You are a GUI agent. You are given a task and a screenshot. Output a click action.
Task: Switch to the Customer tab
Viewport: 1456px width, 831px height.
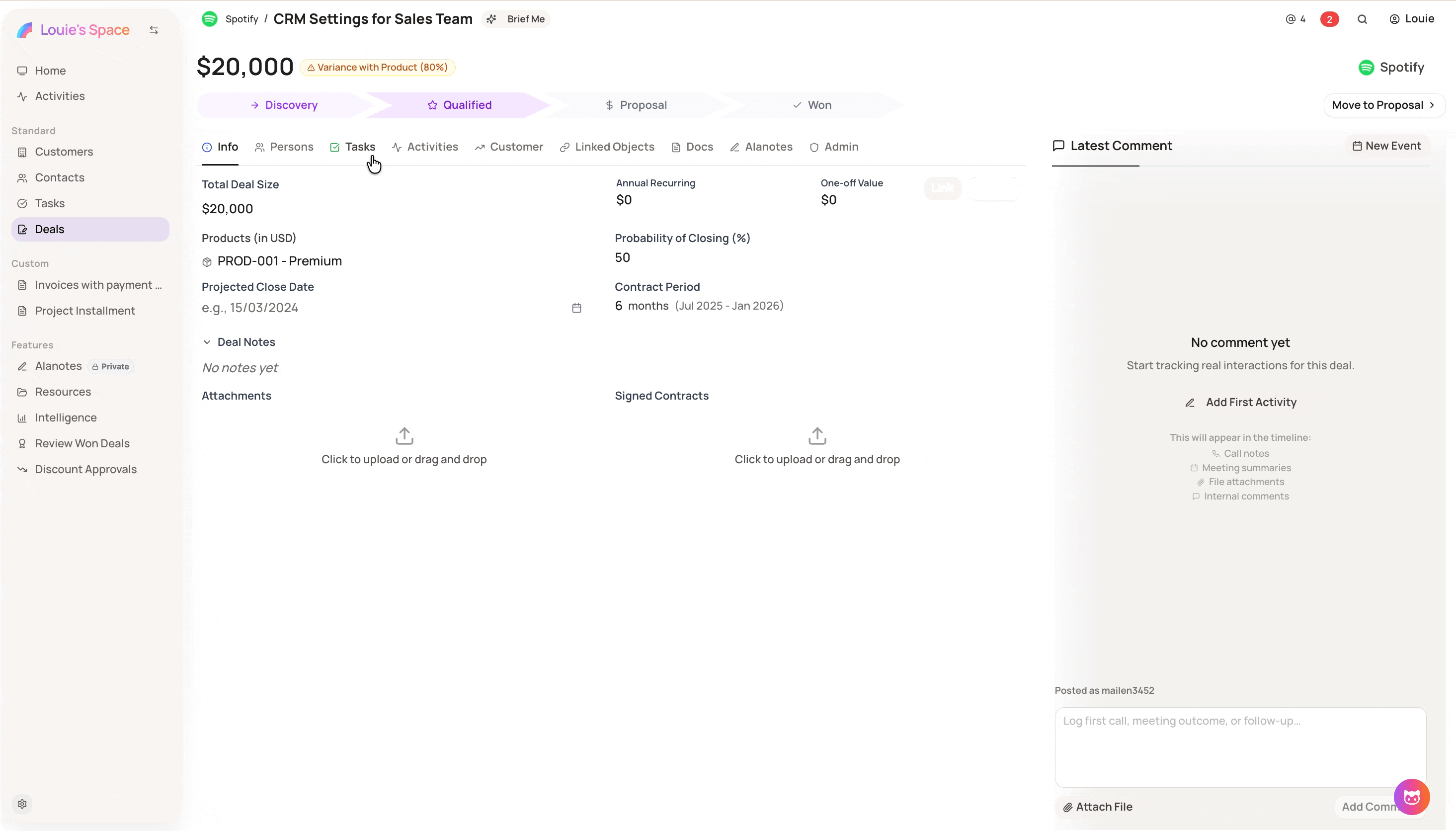(x=508, y=147)
